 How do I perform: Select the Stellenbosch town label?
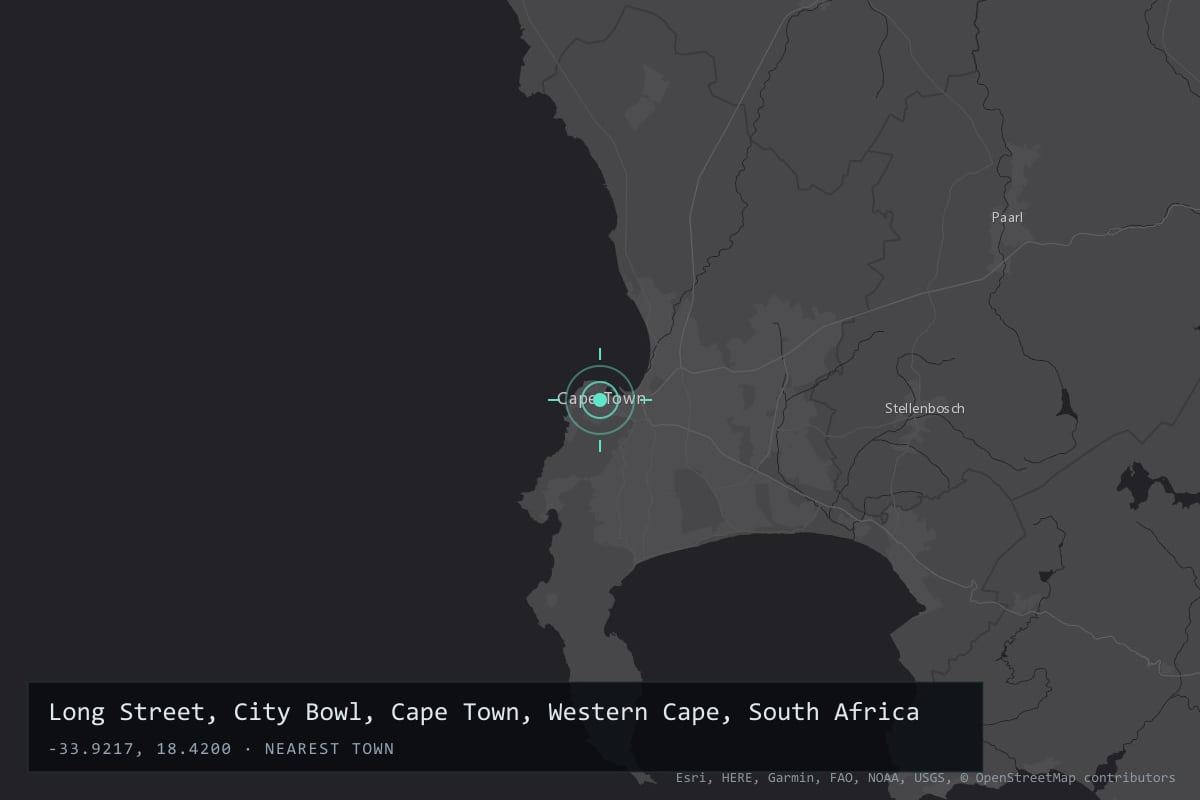925,408
